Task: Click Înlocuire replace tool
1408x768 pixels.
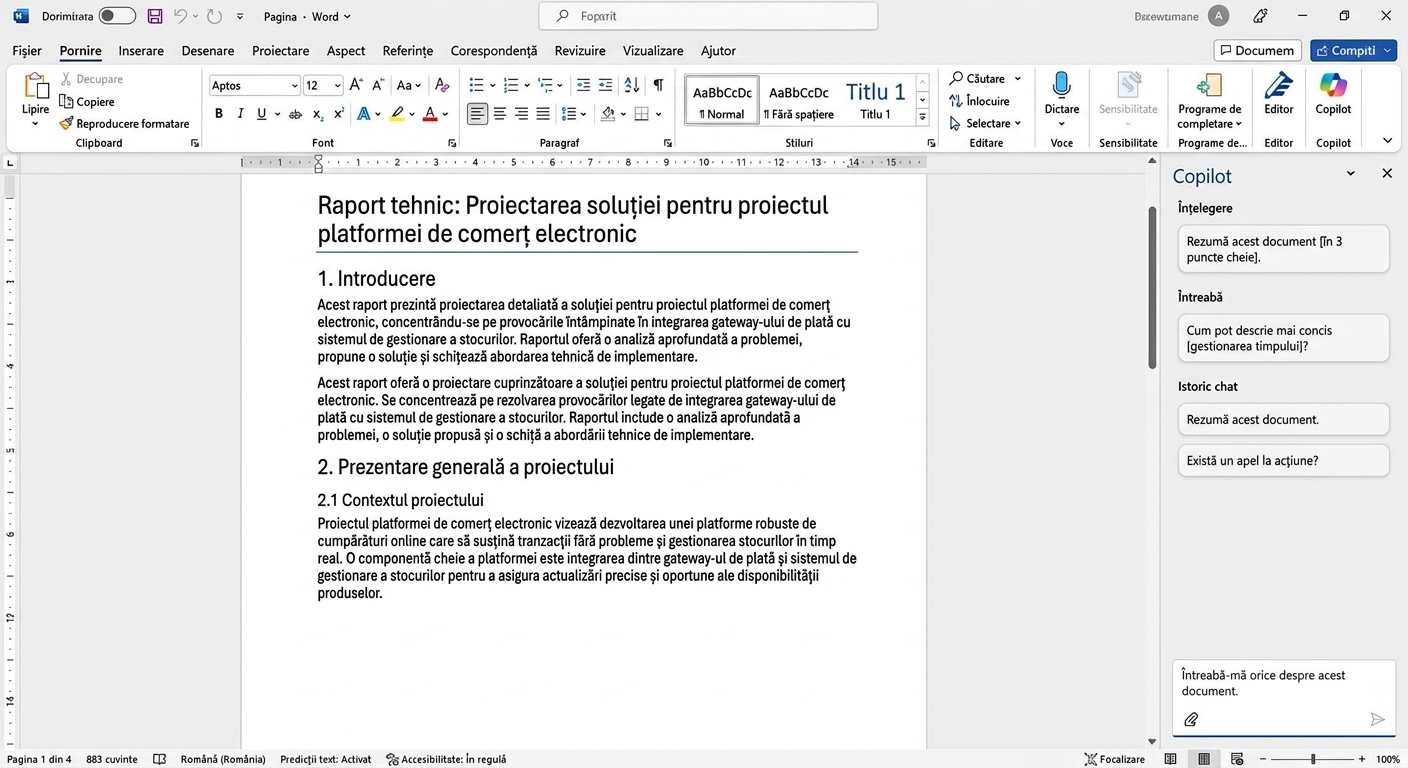Action: point(980,101)
